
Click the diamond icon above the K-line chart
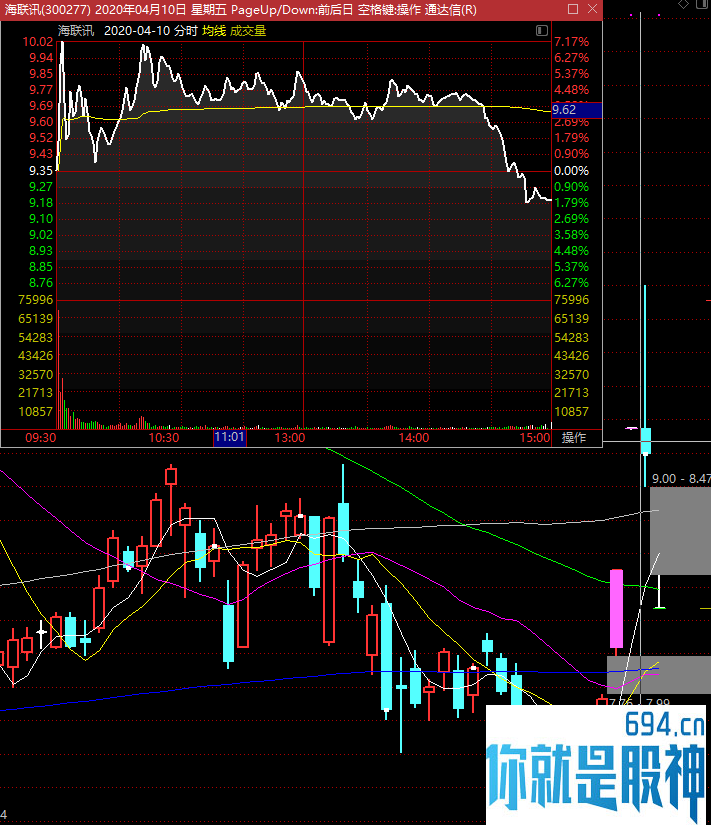683,4
